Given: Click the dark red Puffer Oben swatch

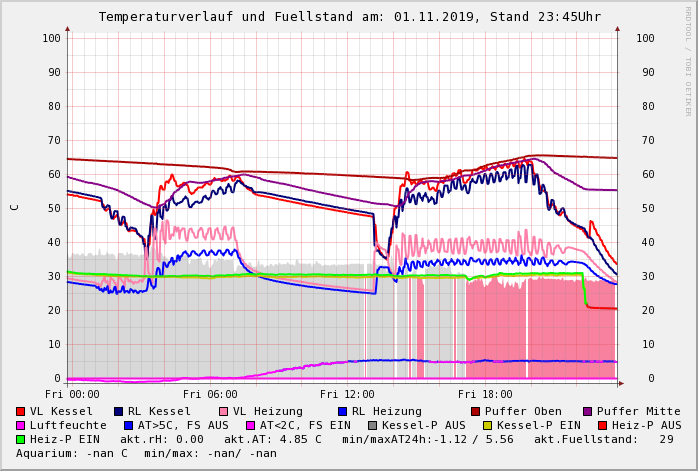Looking at the screenshot, I should (476, 411).
